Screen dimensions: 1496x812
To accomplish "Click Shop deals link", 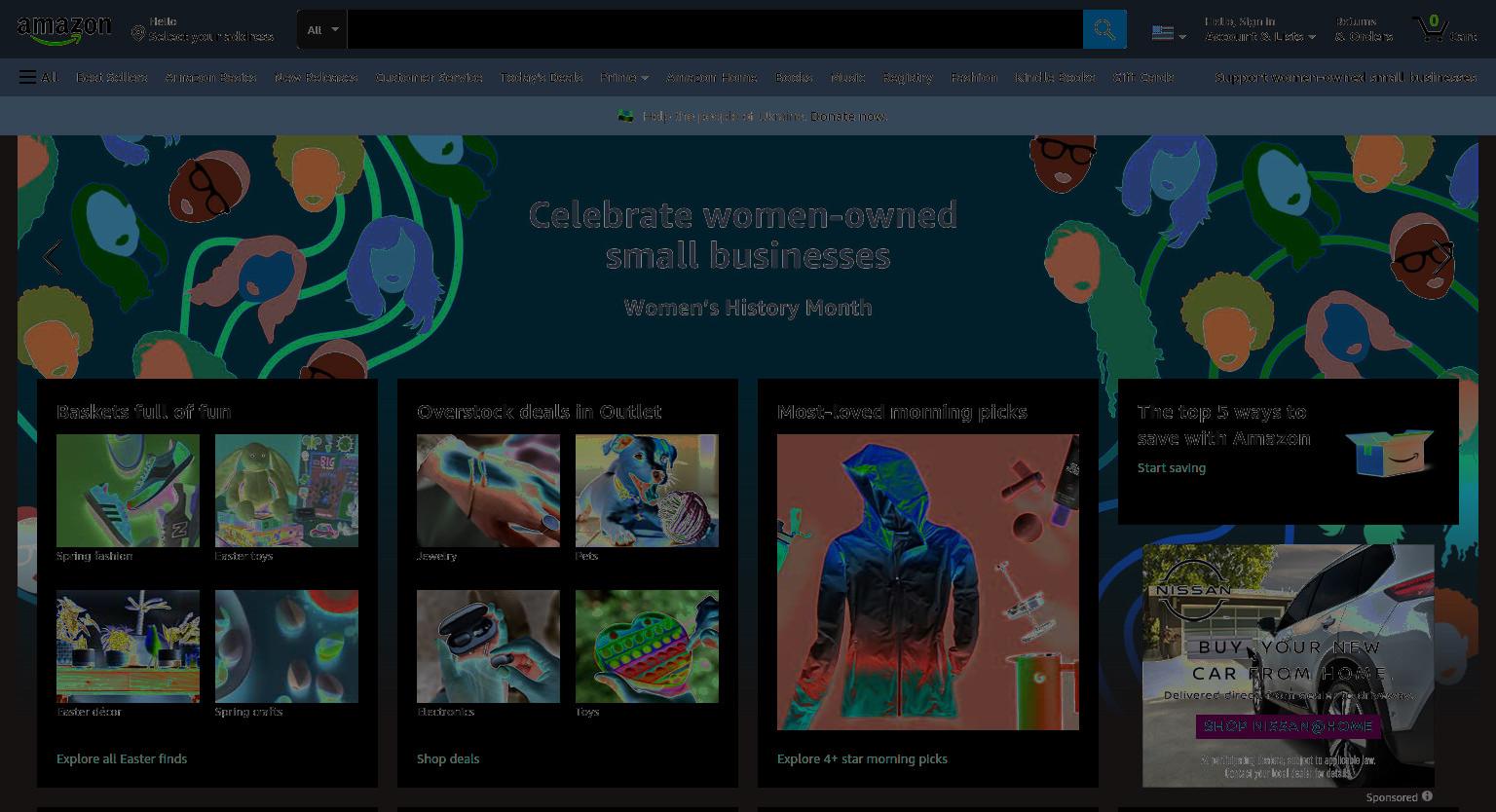I will tap(448, 758).
